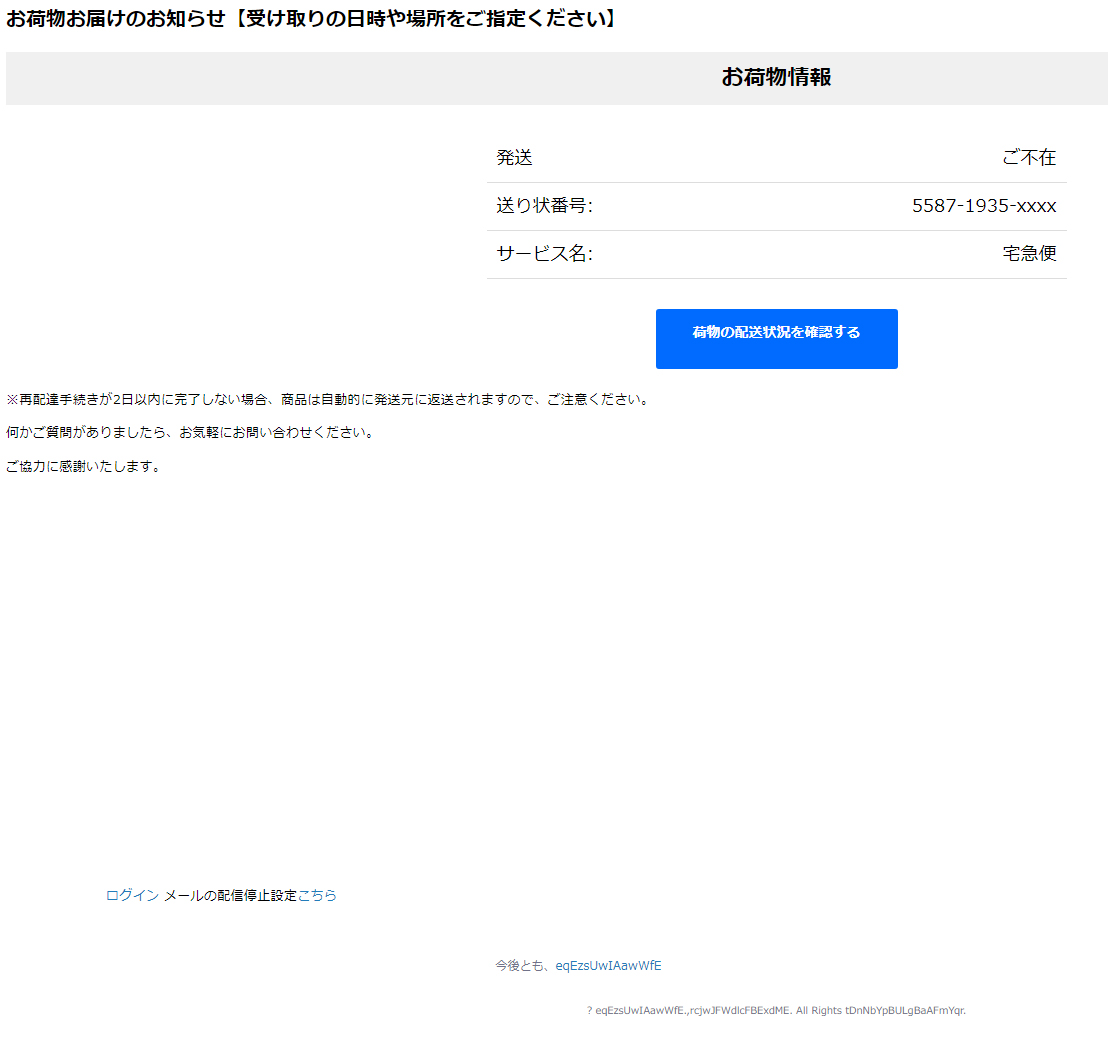This screenshot has height=1044, width=1108.
Task: Click the こちら unsubscribe link
Action: [317, 896]
